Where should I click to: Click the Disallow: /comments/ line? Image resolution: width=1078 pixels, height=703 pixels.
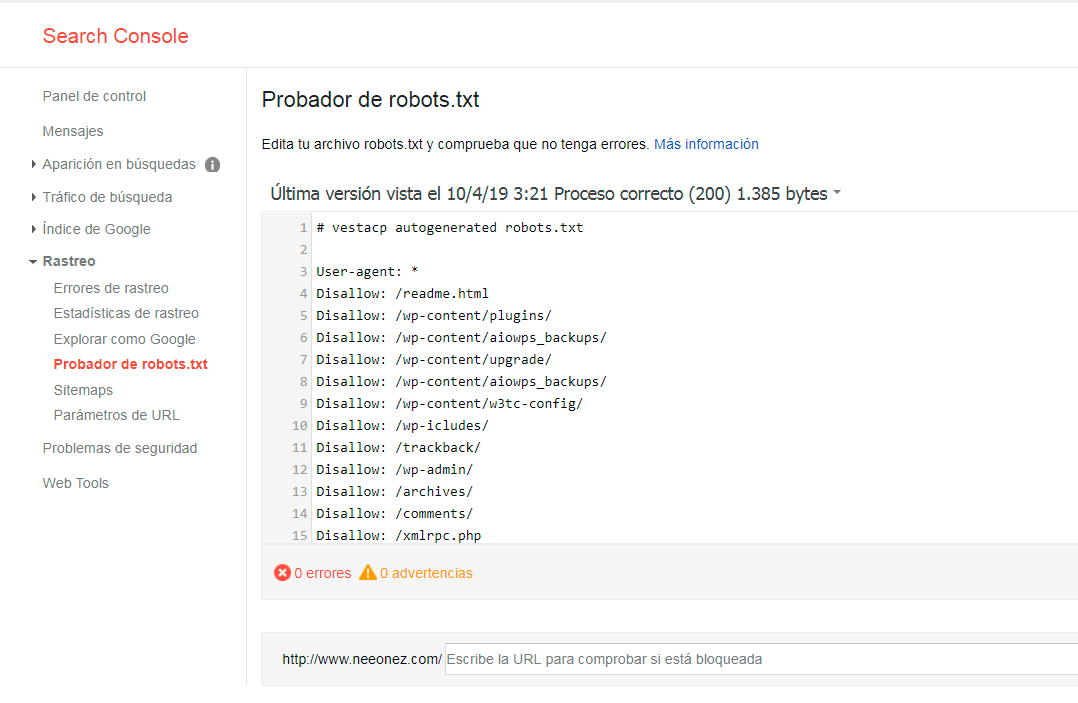395,513
